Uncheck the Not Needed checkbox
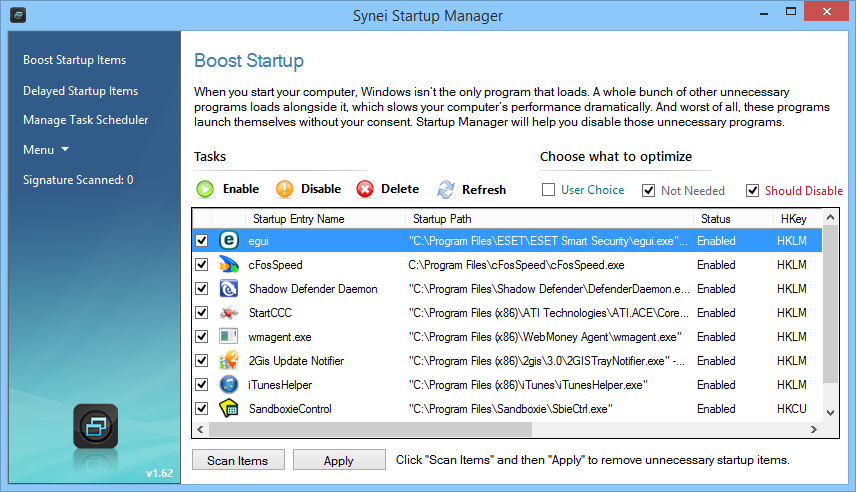 648,190
